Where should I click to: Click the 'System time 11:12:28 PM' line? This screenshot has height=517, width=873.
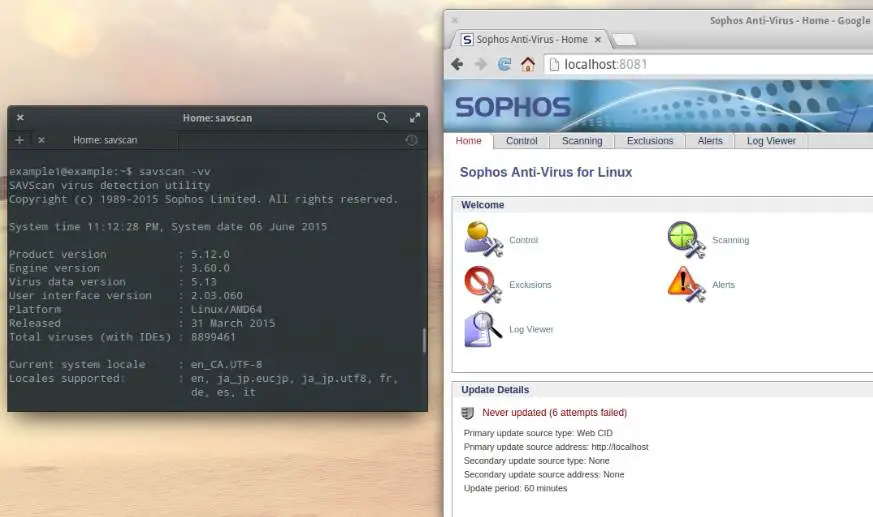(x=168, y=227)
